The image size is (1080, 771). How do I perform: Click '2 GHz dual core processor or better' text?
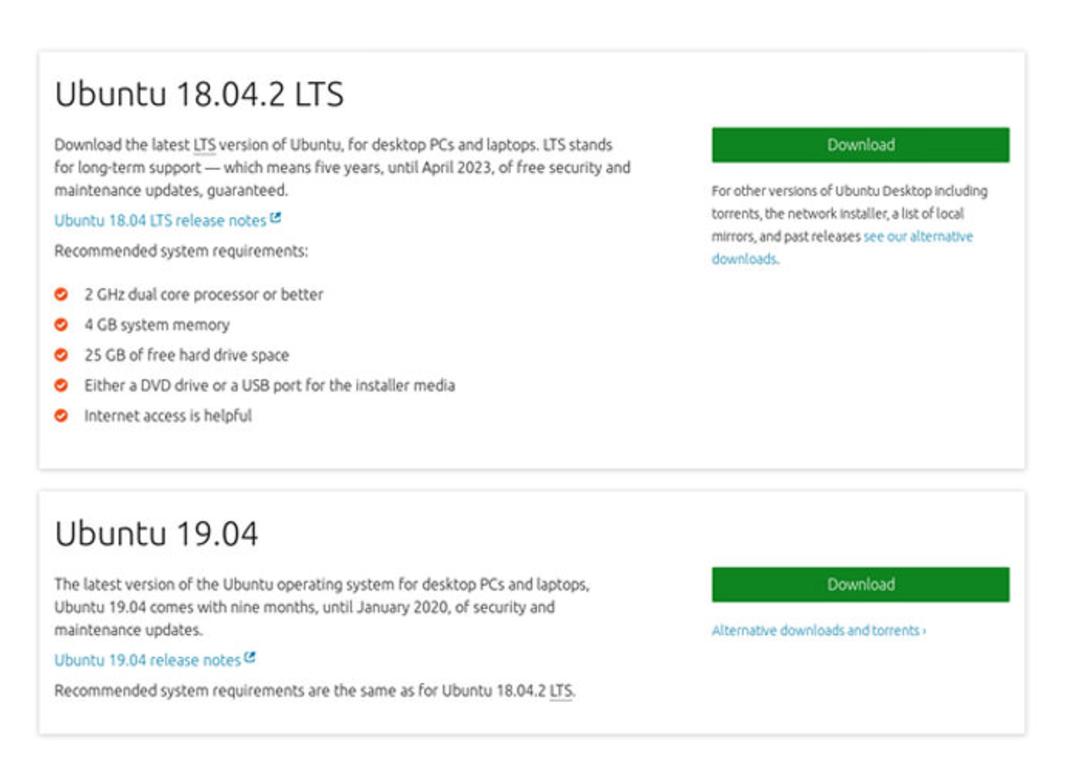(x=204, y=294)
